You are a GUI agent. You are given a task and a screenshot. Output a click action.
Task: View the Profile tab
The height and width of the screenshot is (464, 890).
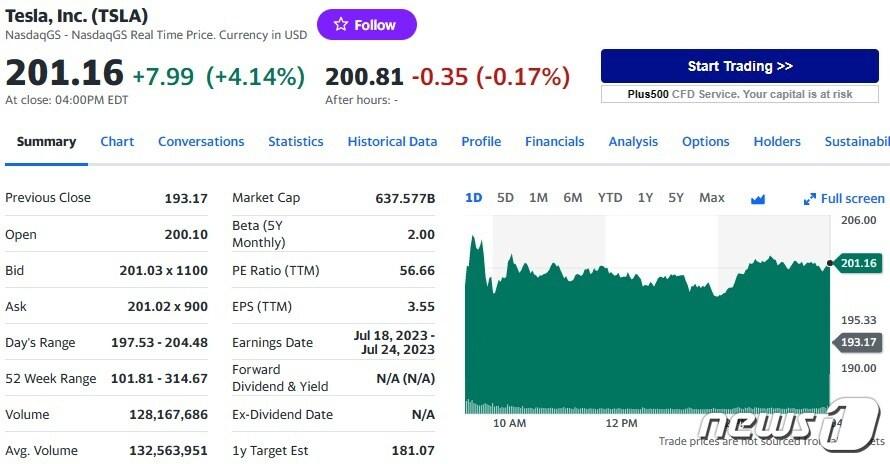[x=481, y=142]
